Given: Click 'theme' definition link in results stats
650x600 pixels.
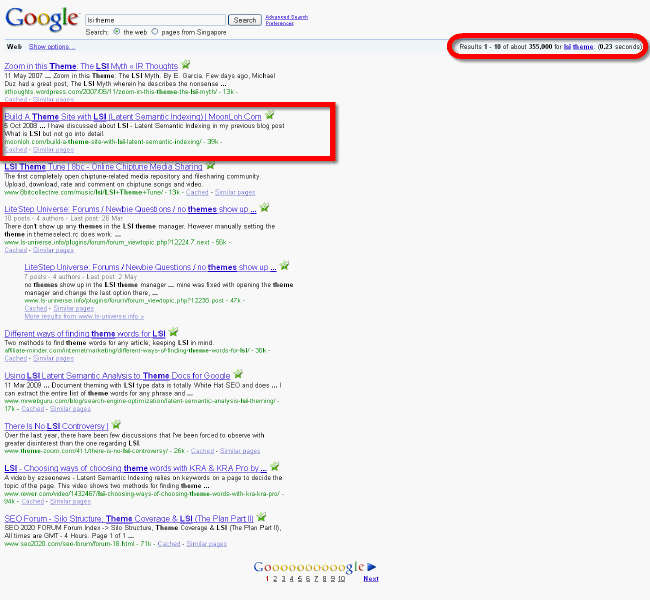Looking at the screenshot, I should [583, 47].
